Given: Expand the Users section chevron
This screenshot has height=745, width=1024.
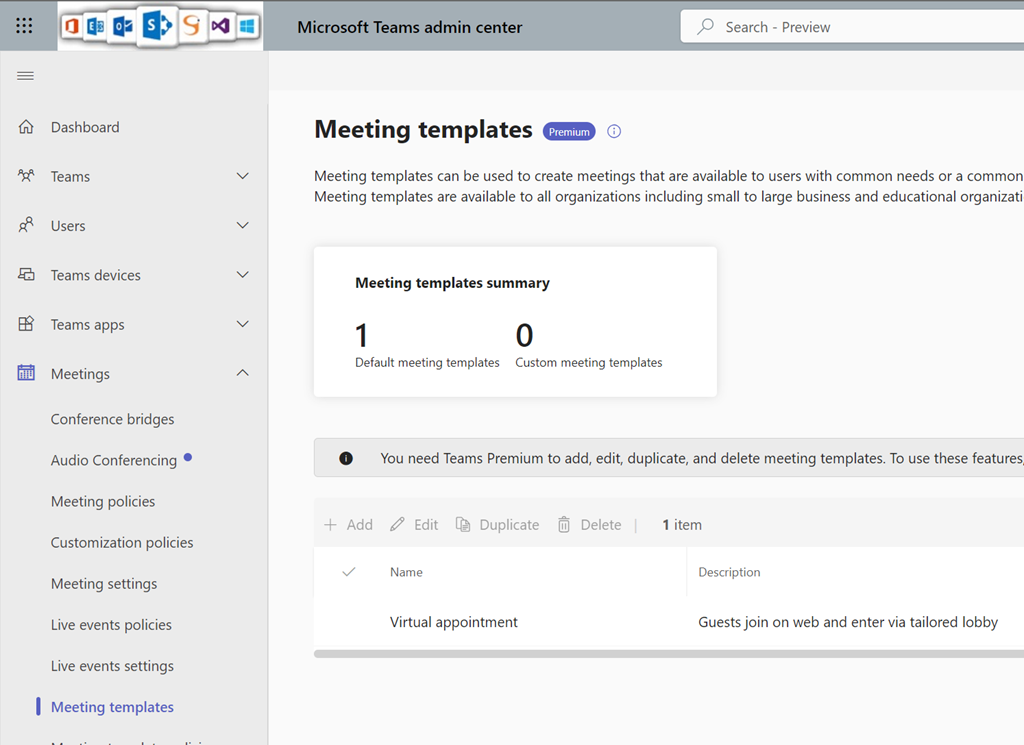Looking at the screenshot, I should [242, 225].
